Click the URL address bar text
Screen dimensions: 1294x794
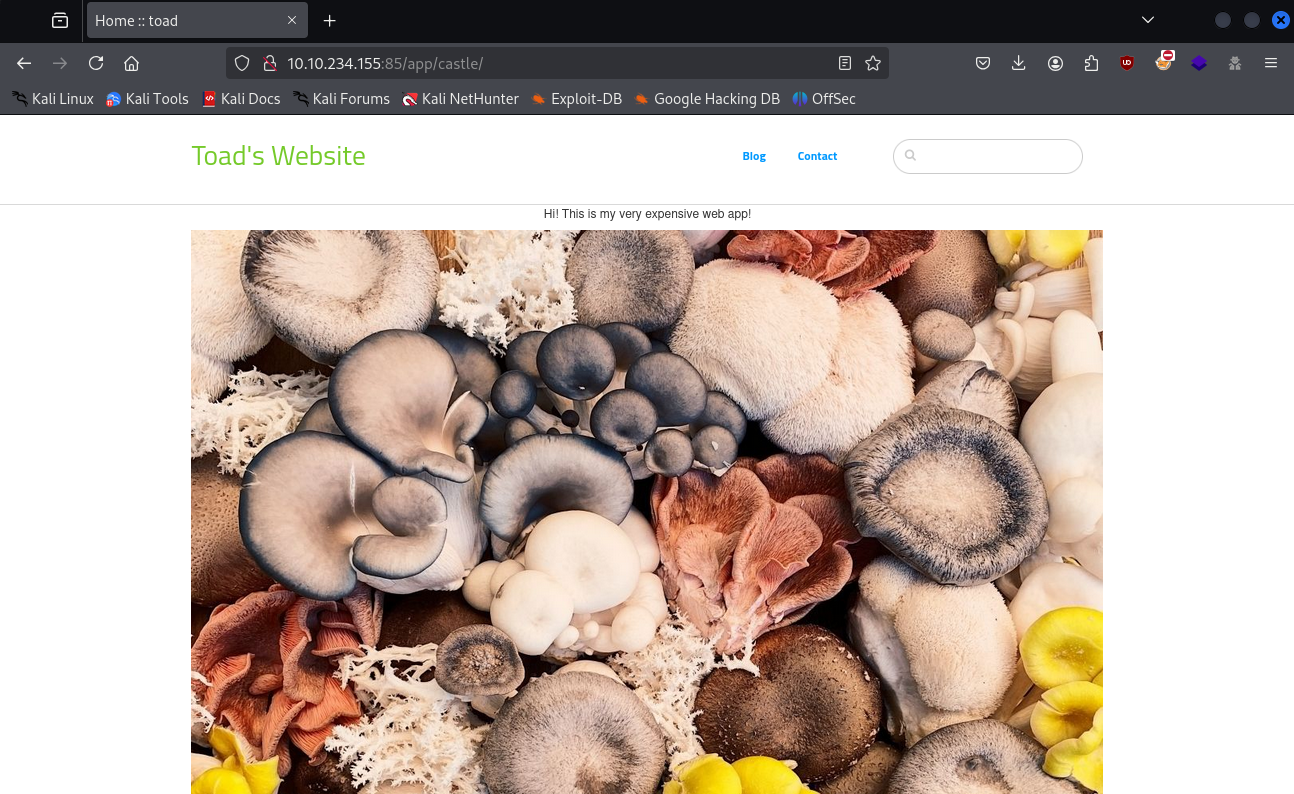385,63
